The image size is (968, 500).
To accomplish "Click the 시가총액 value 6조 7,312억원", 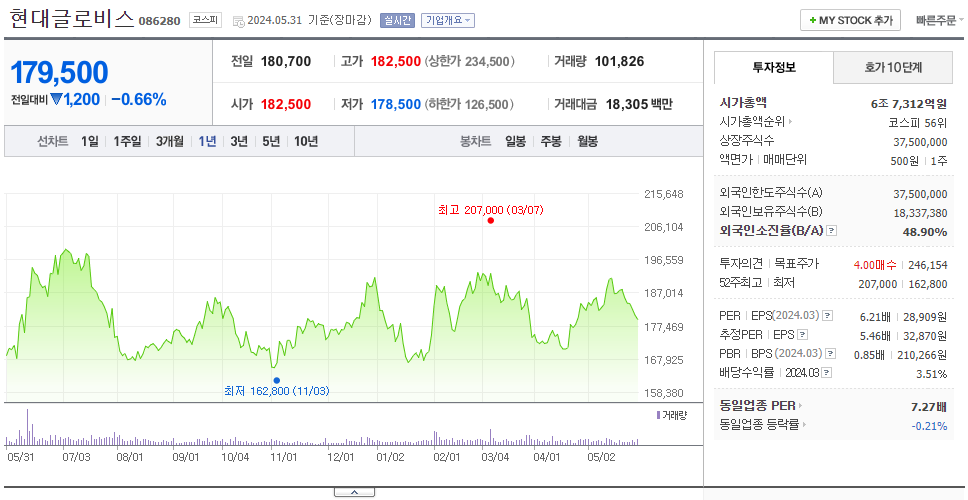I will coord(909,104).
